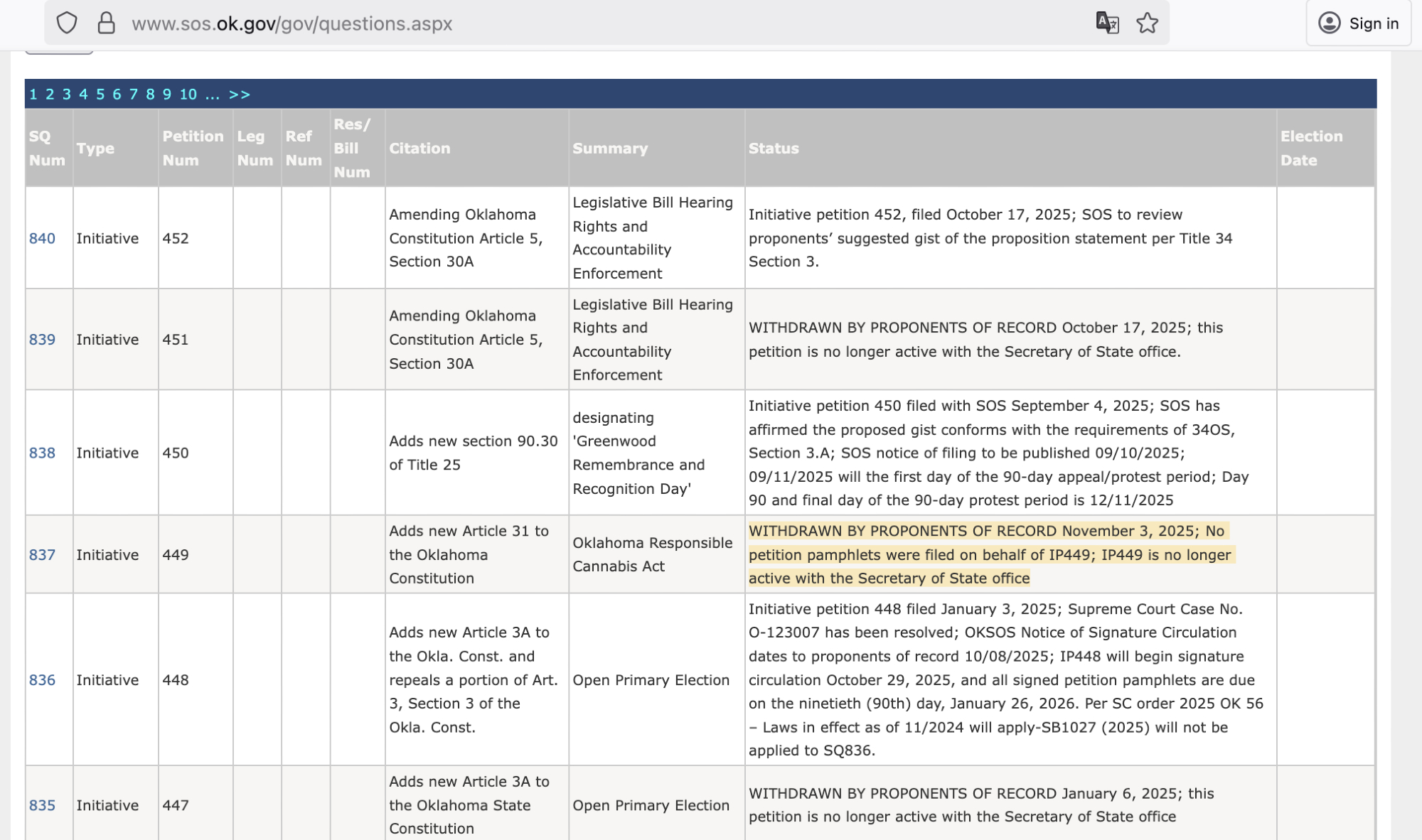
Task: Open state question 840 link
Action: 42,238
